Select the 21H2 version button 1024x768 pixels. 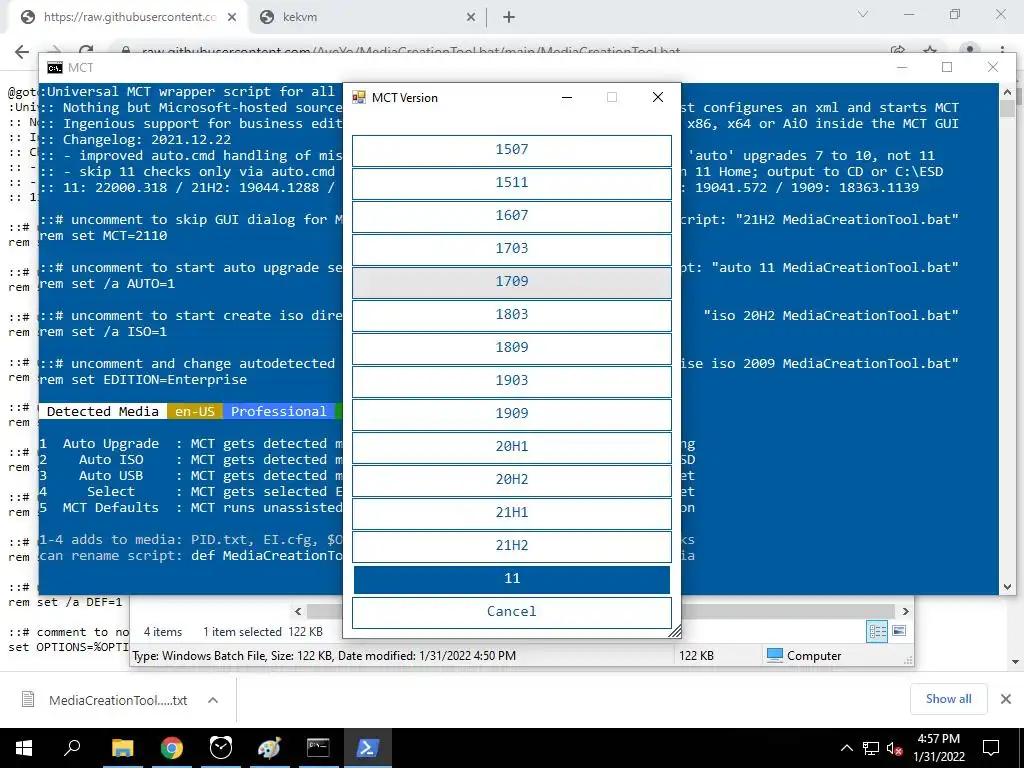tap(511, 546)
